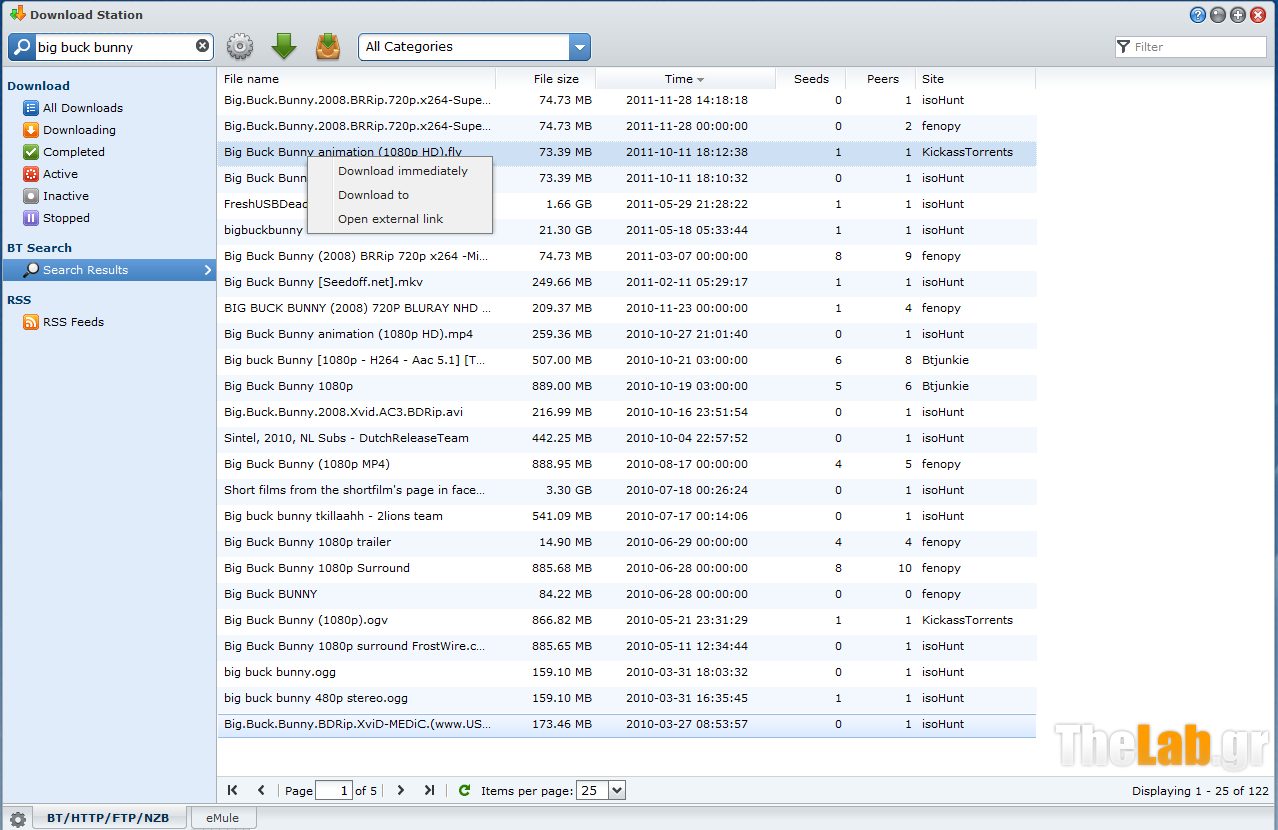Click the green refresh icon in pager
Viewport: 1278px width, 830px height.
click(x=464, y=790)
